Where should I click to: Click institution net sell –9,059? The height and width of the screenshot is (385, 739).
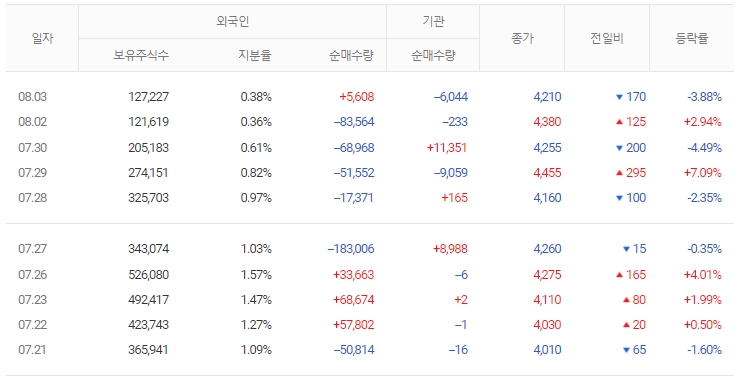[x=451, y=172]
